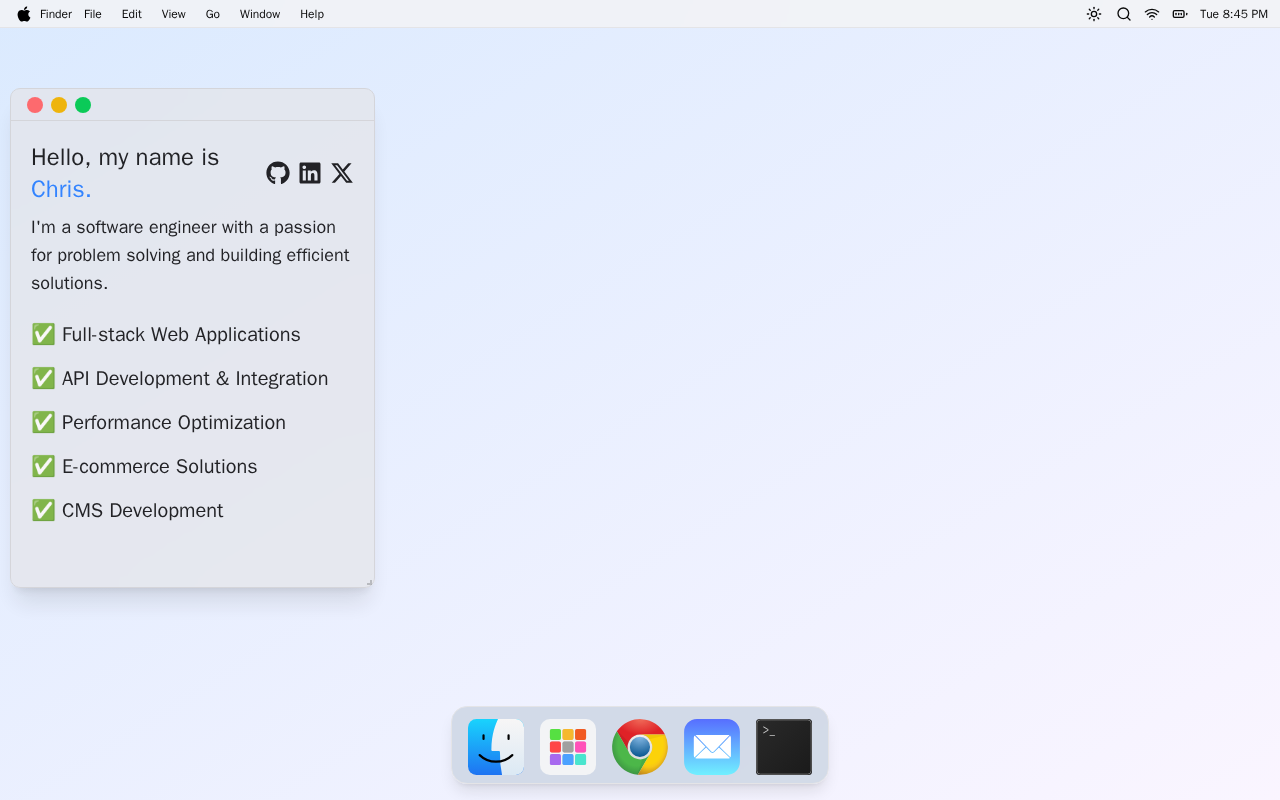
Task: Click the name 'Chris.' in the heading
Action: point(61,189)
